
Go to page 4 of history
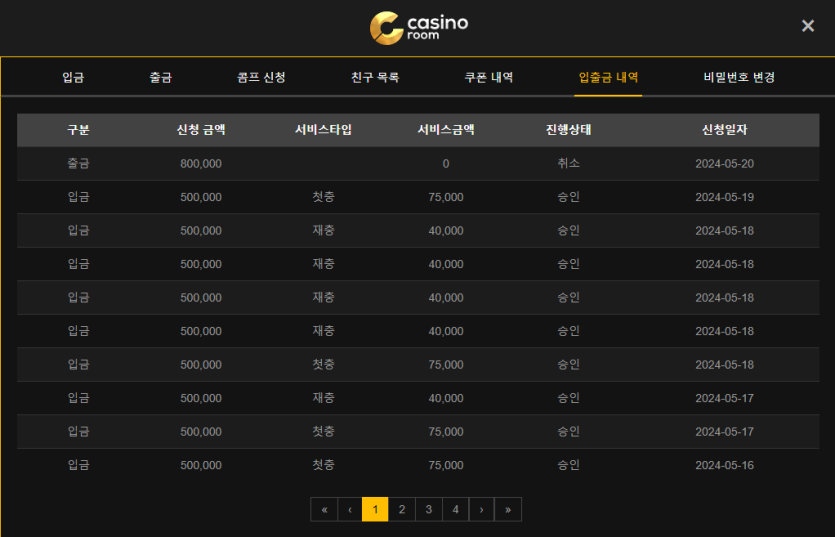coord(455,509)
